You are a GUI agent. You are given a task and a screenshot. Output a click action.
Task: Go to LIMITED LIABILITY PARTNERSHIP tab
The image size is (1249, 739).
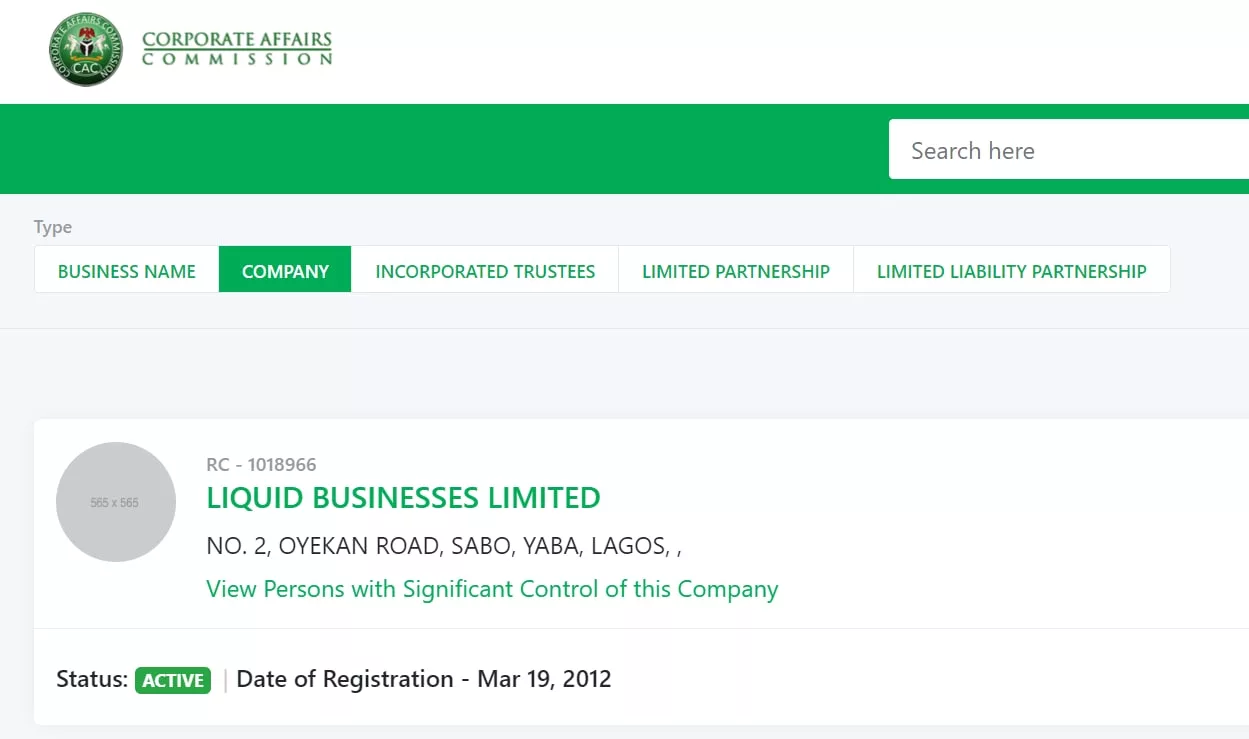coord(1011,271)
